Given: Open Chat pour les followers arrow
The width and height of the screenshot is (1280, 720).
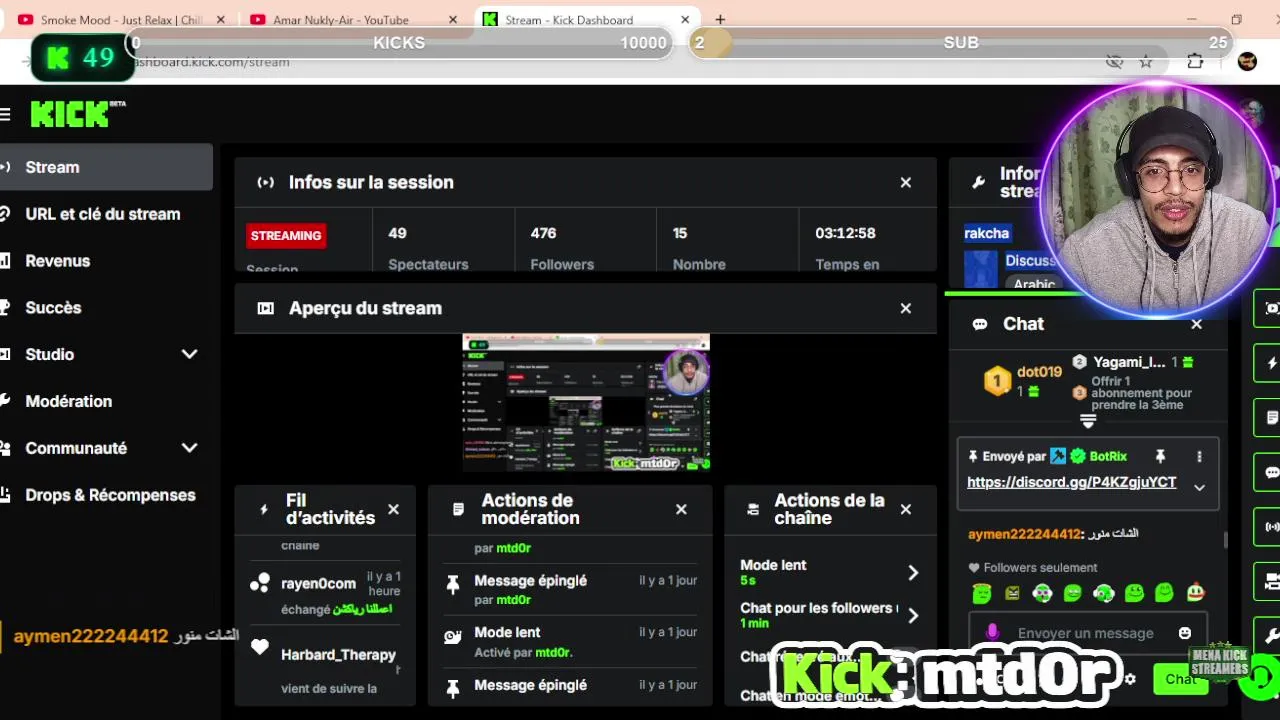Looking at the screenshot, I should (x=912, y=615).
